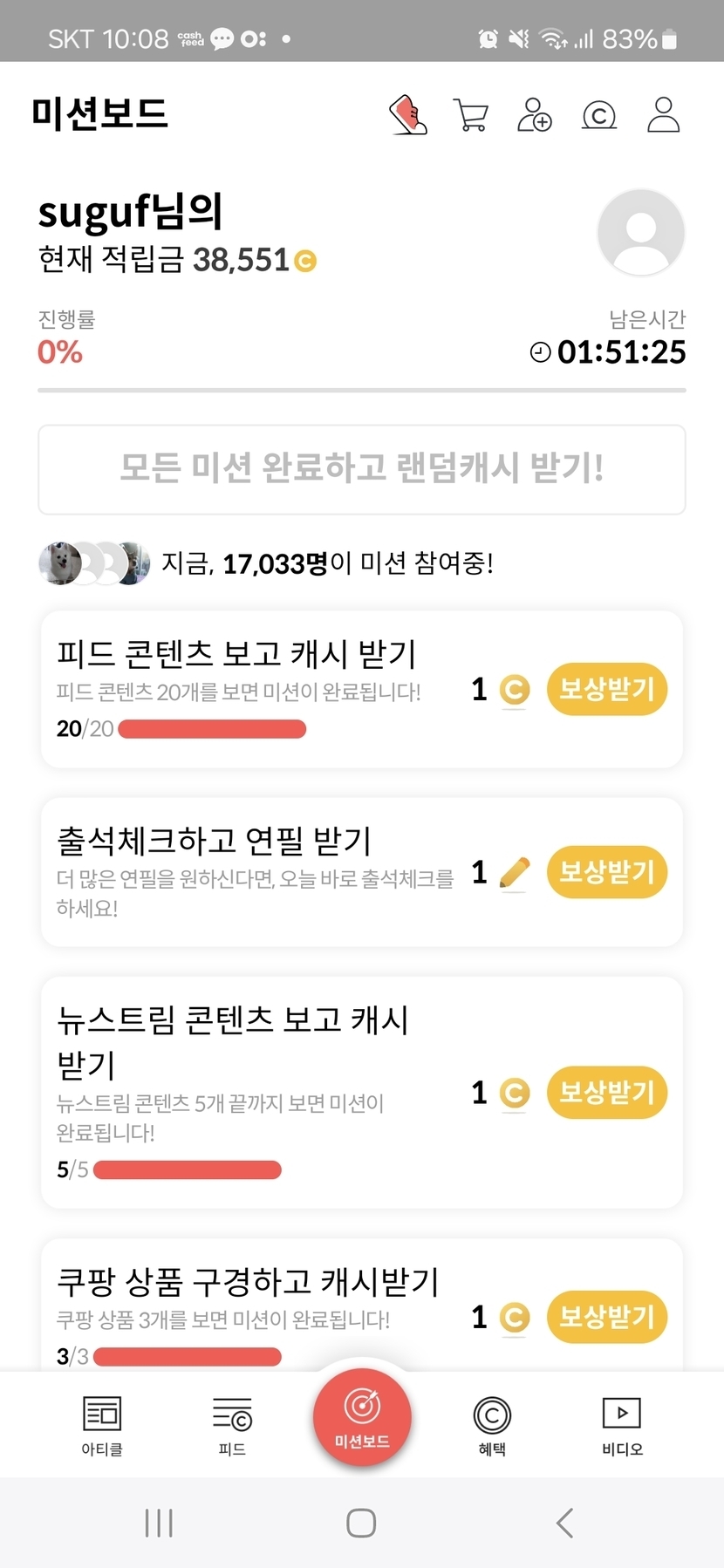
Task: Tap the participant avatars thumbnail group
Action: 94,563
